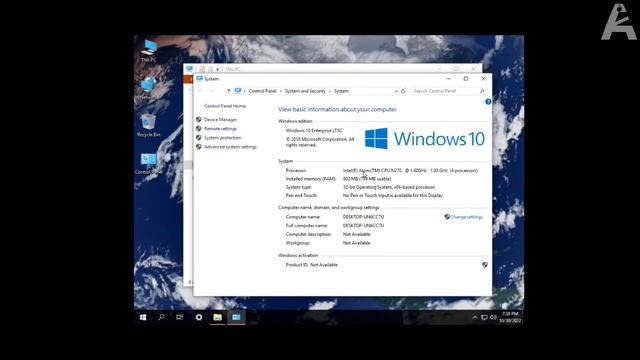Click the Processor value text
Screen dimensions: 640x360
coord(410,171)
